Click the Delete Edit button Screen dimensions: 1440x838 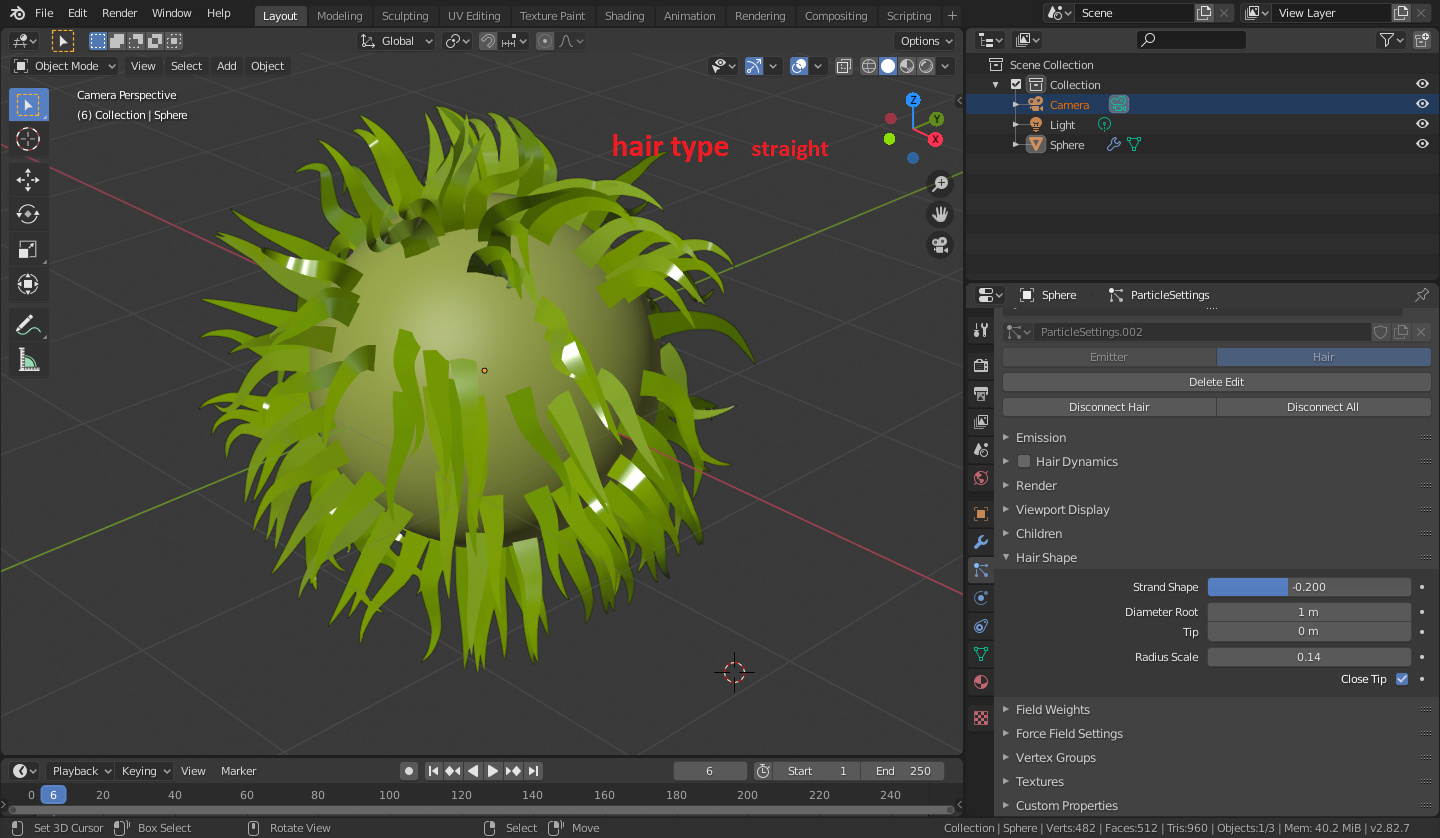click(x=1216, y=382)
